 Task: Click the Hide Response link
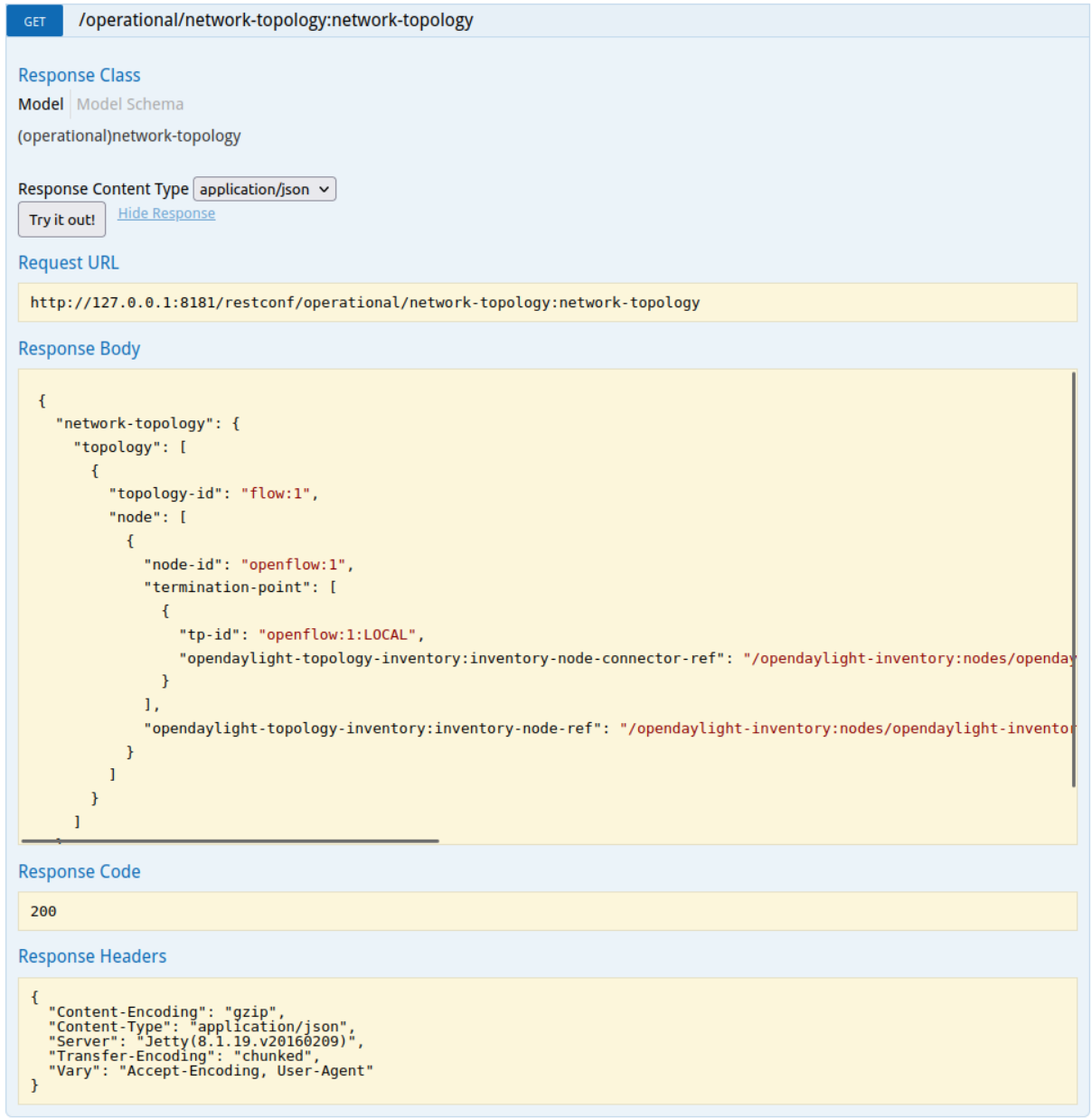[166, 213]
